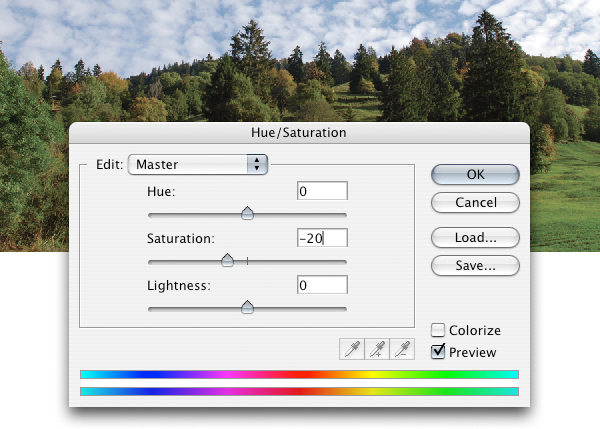Image resolution: width=600 pixels, height=429 pixels.
Task: Click the Lightness slider handle
Action: [248, 307]
